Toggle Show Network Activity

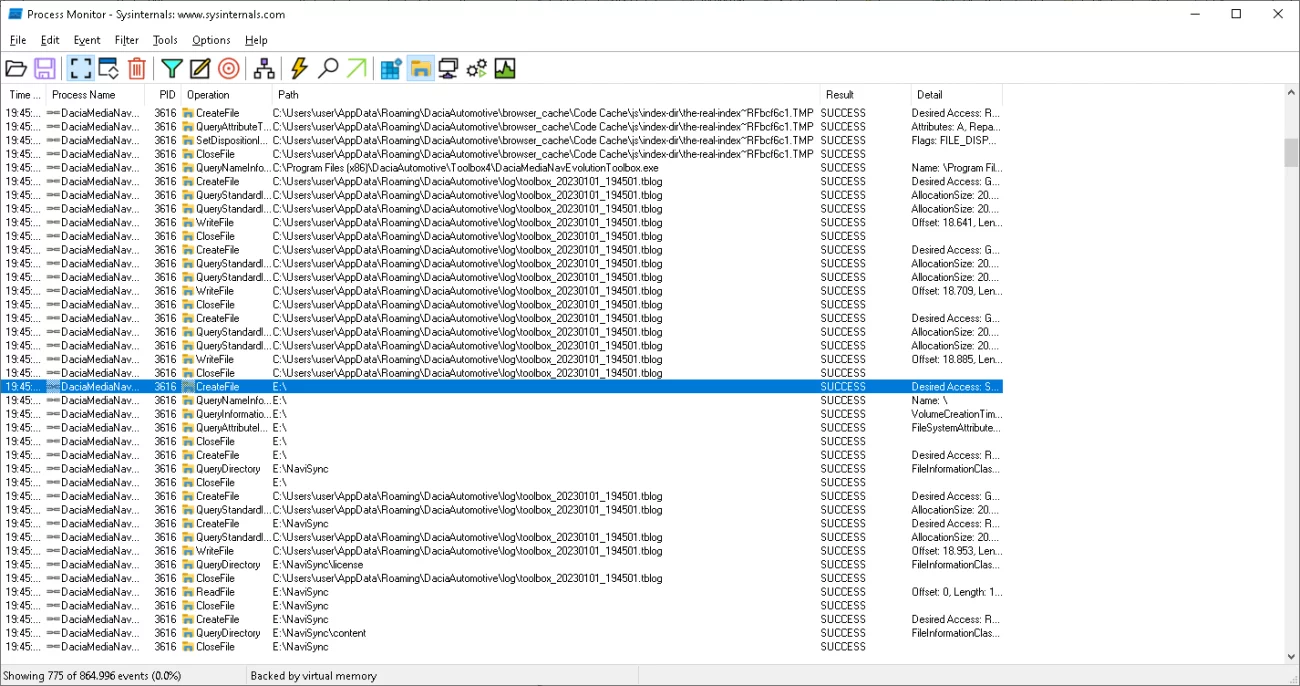tap(448, 68)
